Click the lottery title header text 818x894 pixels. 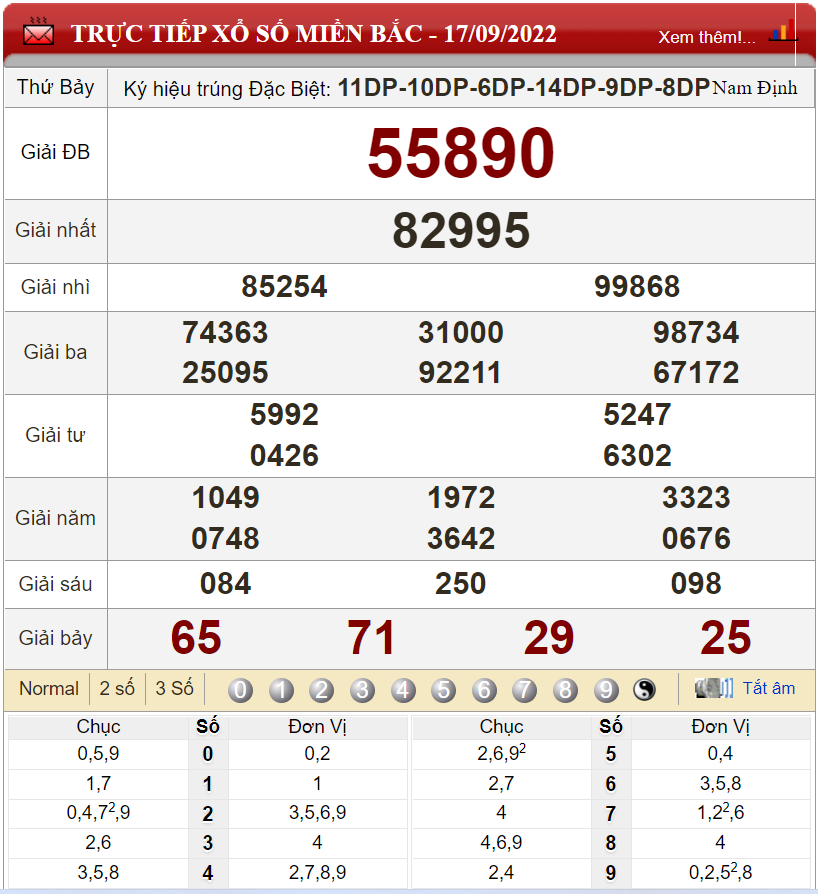[x=313, y=33]
